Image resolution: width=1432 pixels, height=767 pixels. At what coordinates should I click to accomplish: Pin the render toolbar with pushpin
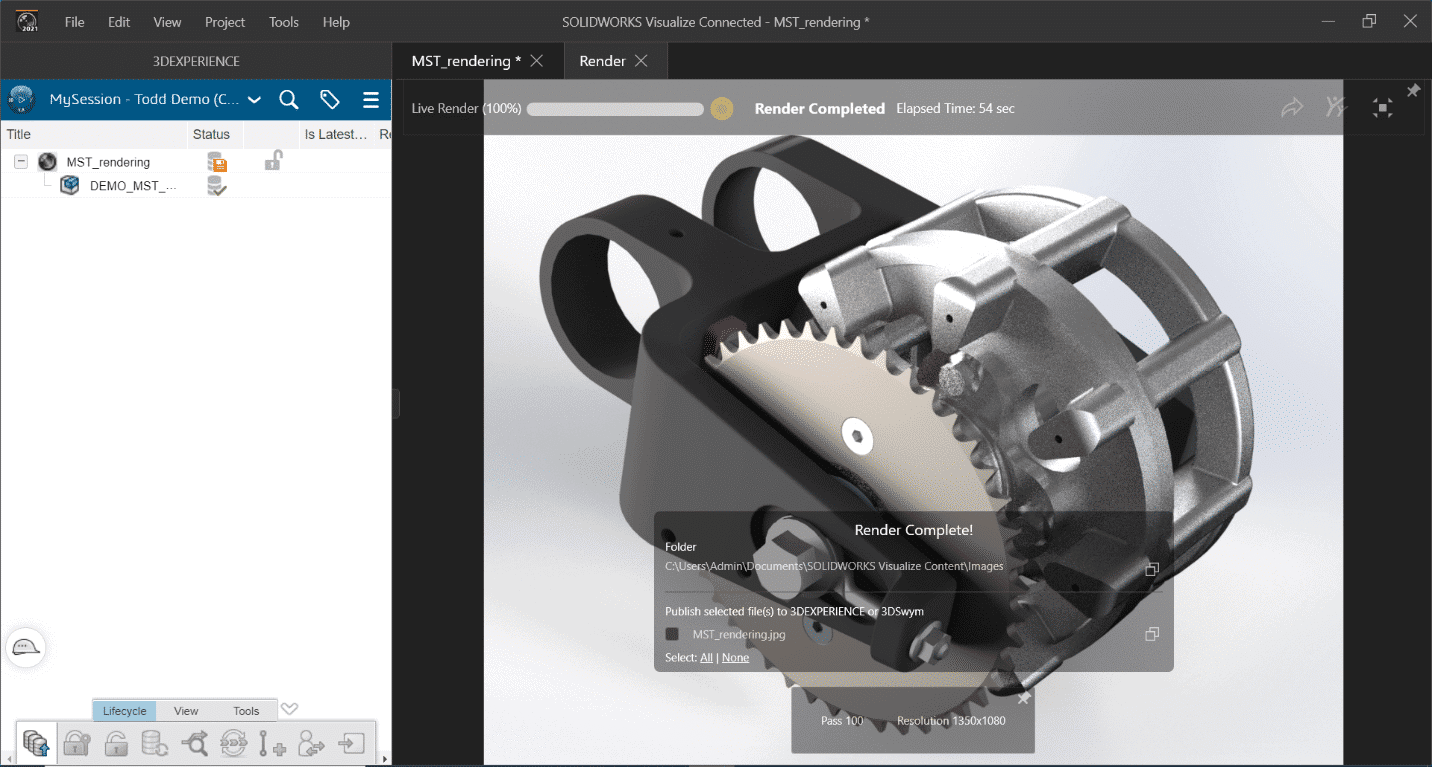pos(1413,91)
